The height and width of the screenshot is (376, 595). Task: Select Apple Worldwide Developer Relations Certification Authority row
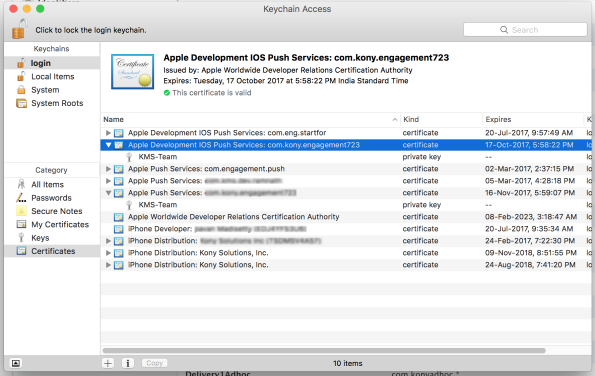346,217
